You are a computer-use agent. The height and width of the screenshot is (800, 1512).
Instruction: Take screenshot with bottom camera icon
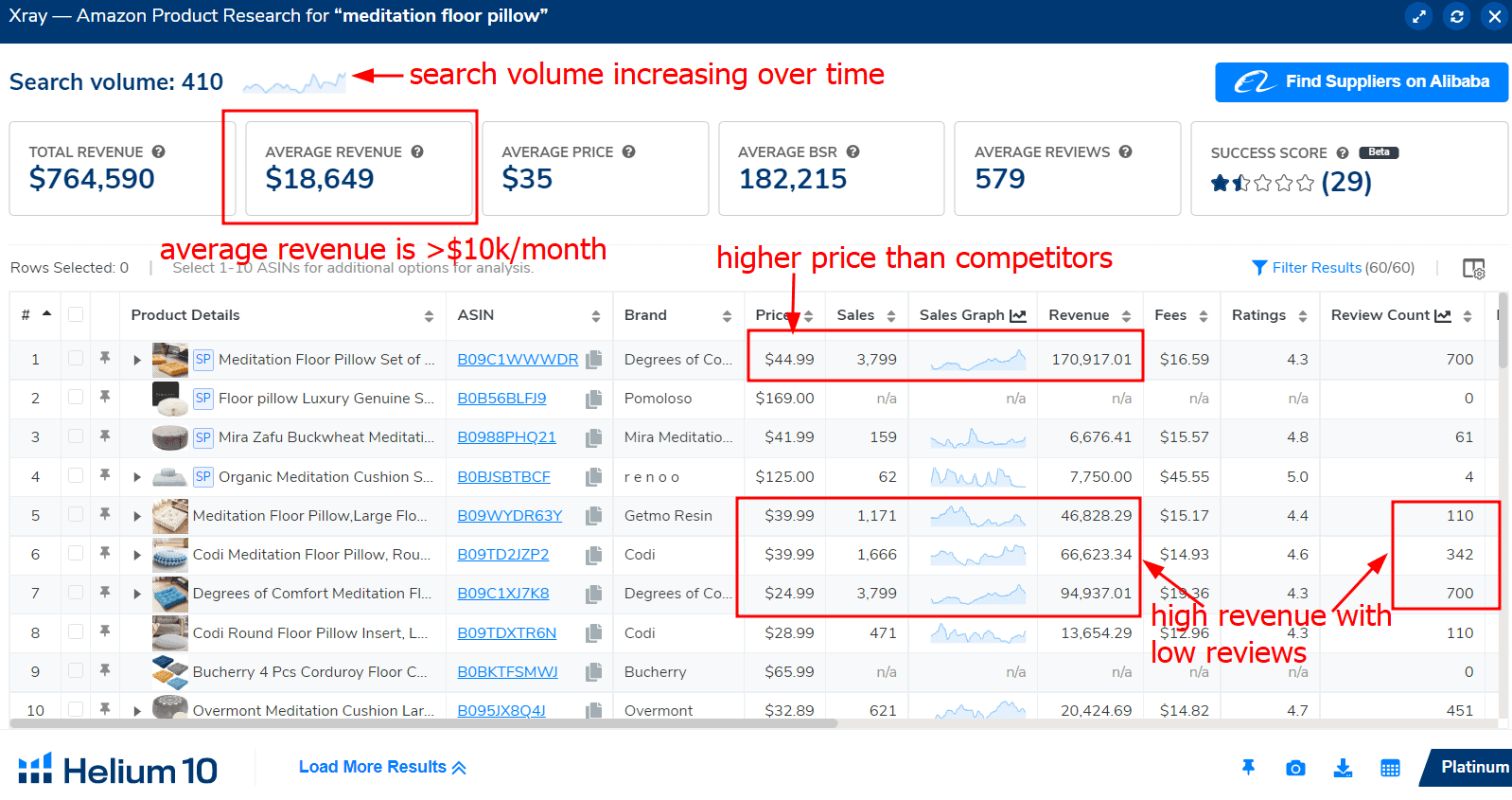tap(1295, 769)
